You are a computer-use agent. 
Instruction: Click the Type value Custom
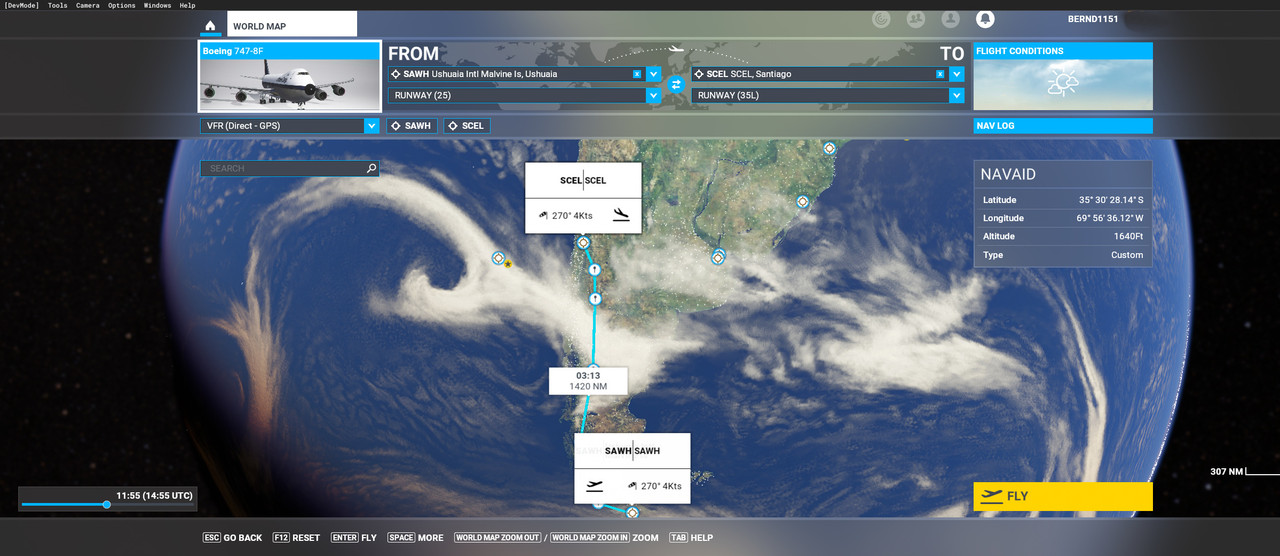tap(1127, 255)
